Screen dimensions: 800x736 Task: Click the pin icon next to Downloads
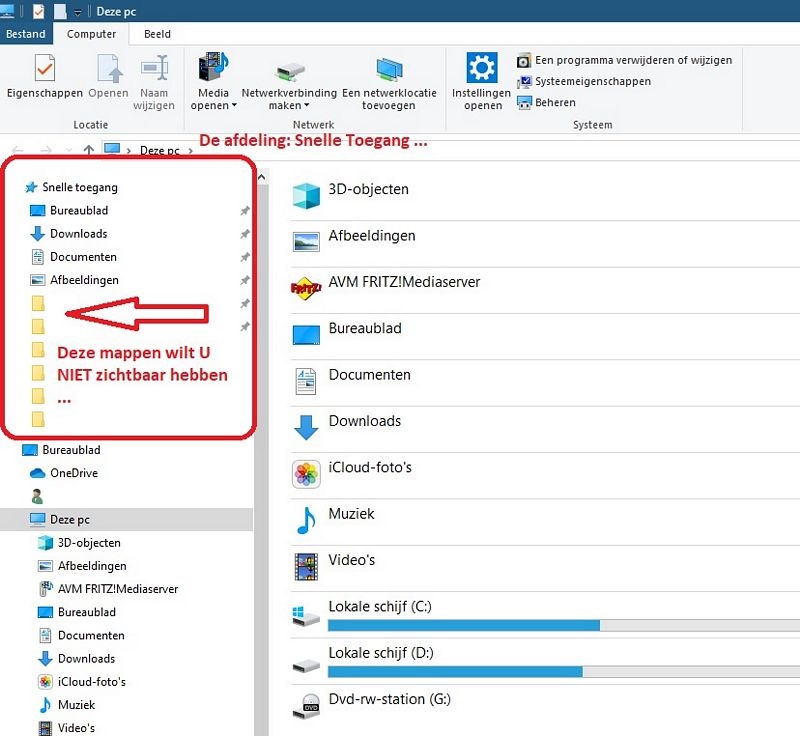pos(245,234)
